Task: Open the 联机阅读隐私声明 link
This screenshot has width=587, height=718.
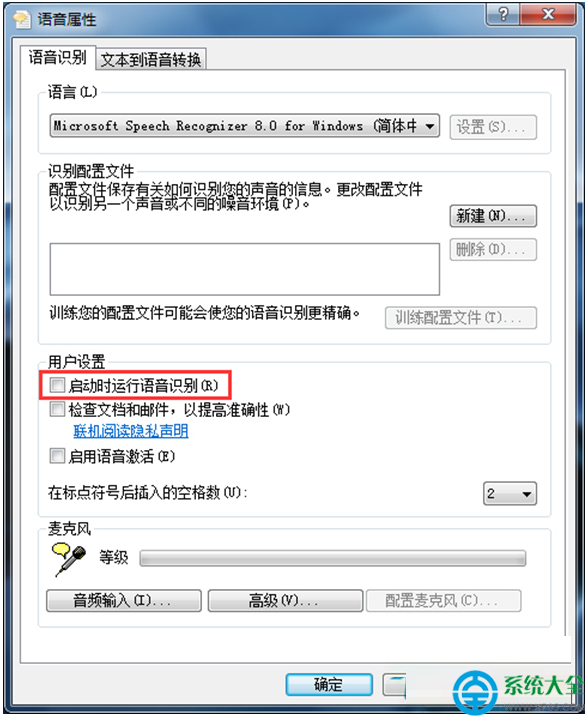Action: click(130, 431)
